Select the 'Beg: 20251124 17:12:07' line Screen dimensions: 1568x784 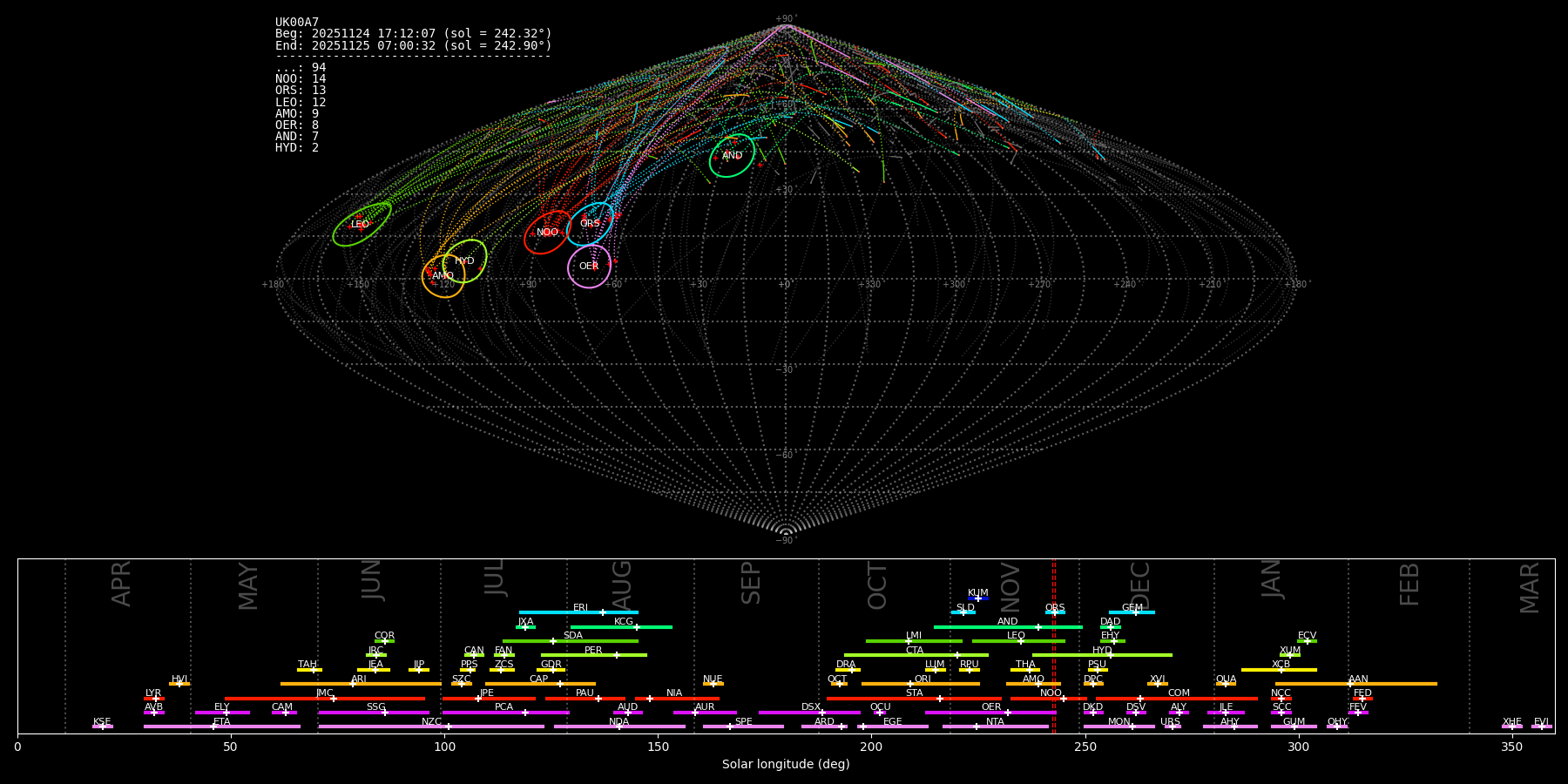414,34
